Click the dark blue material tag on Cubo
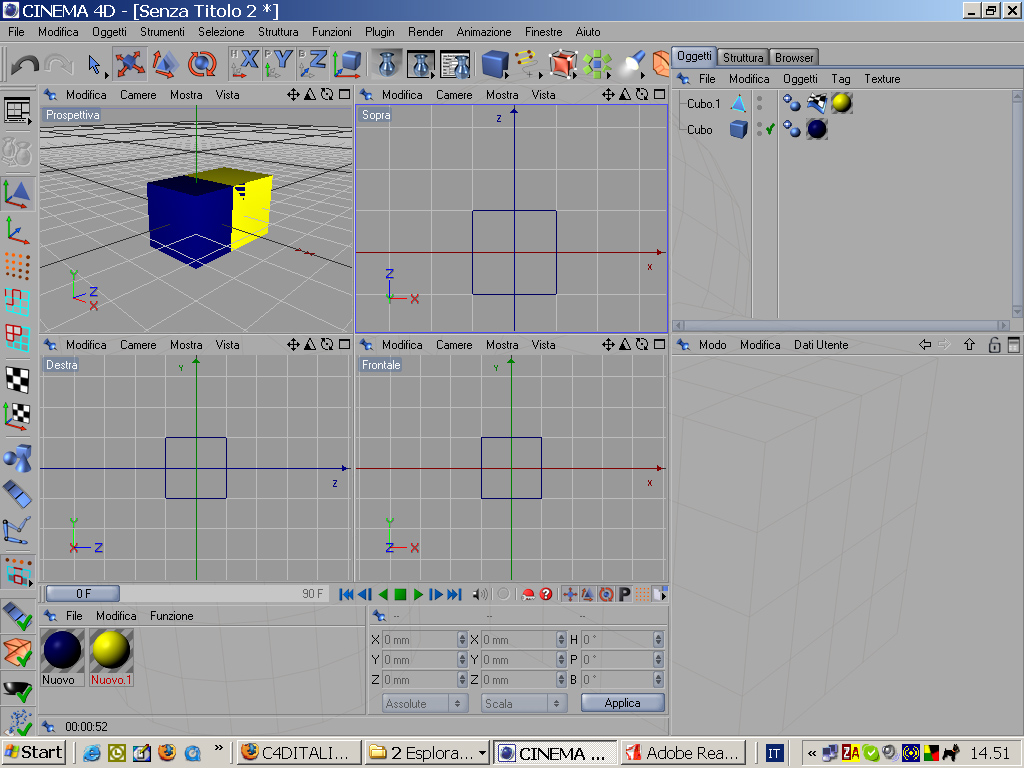The image size is (1024, 768). point(817,129)
